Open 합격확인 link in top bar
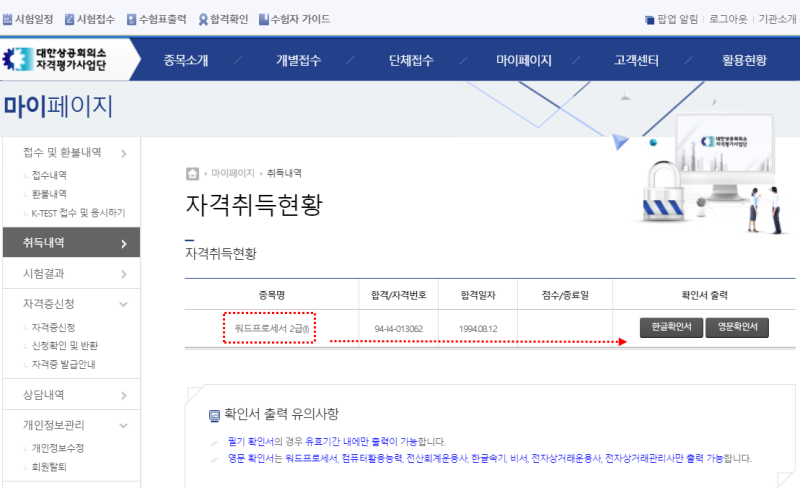The width and height of the screenshot is (800, 488). coord(223,19)
